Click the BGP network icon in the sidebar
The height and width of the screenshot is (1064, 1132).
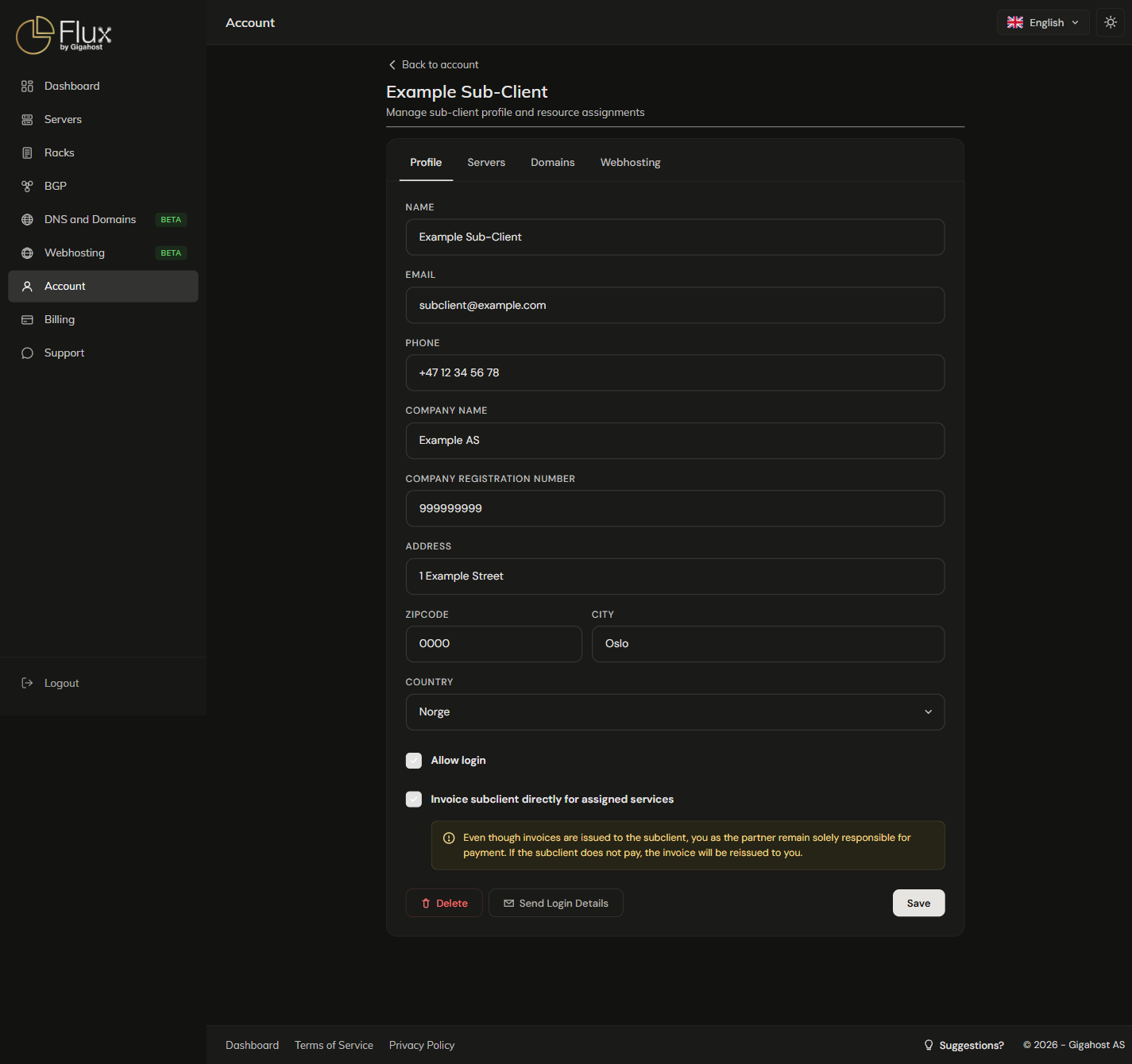27,186
